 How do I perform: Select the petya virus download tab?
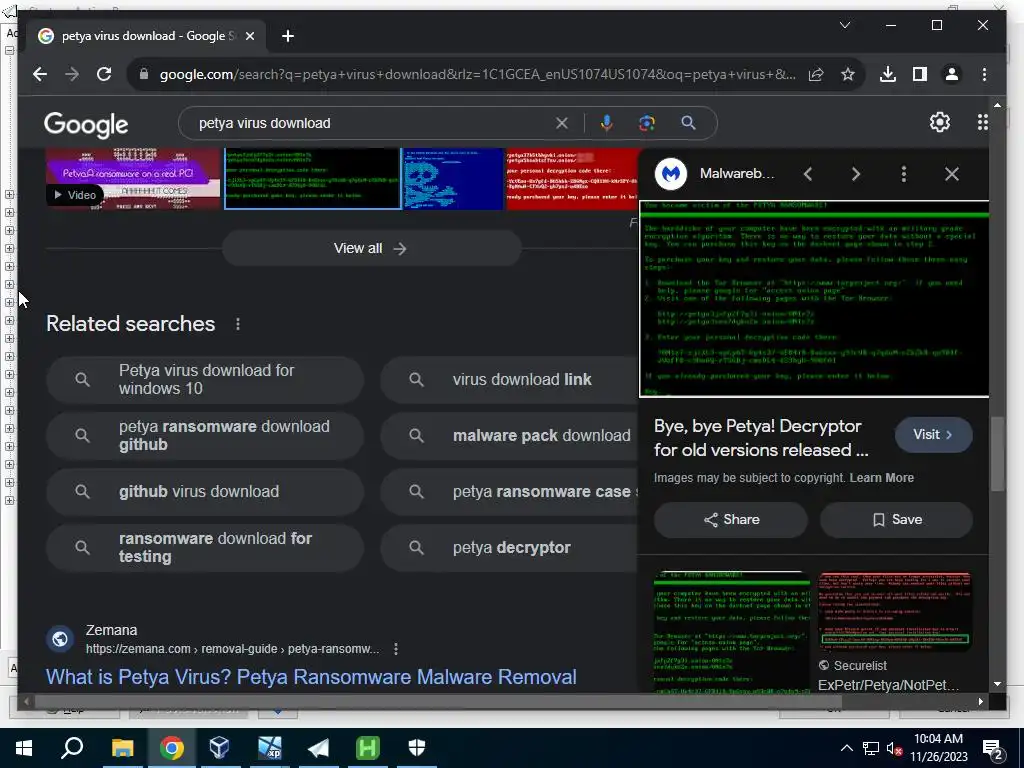coord(147,36)
